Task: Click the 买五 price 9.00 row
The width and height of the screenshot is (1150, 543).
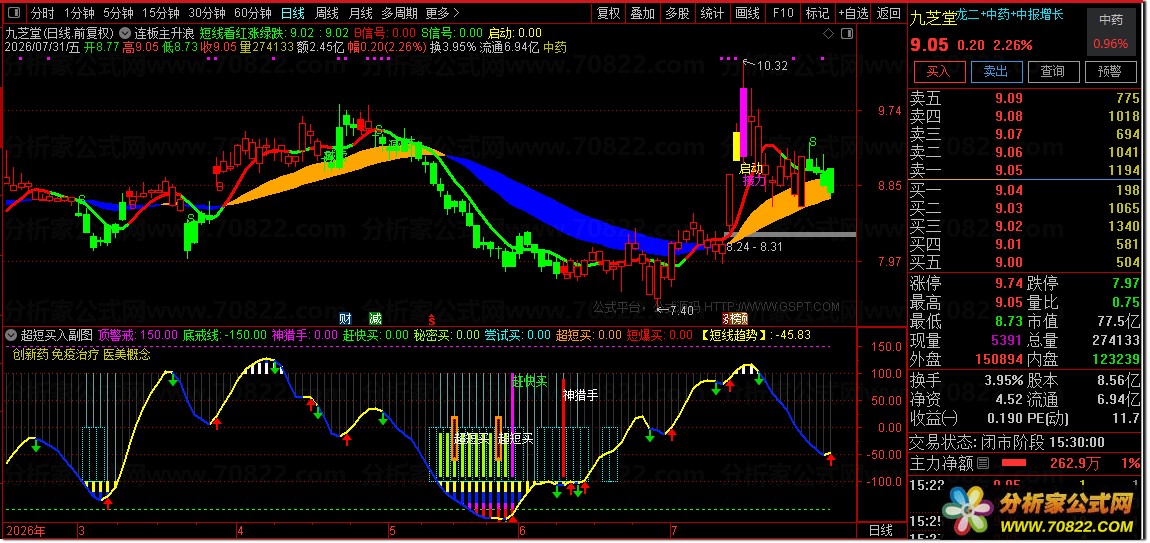Action: pos(1025,263)
